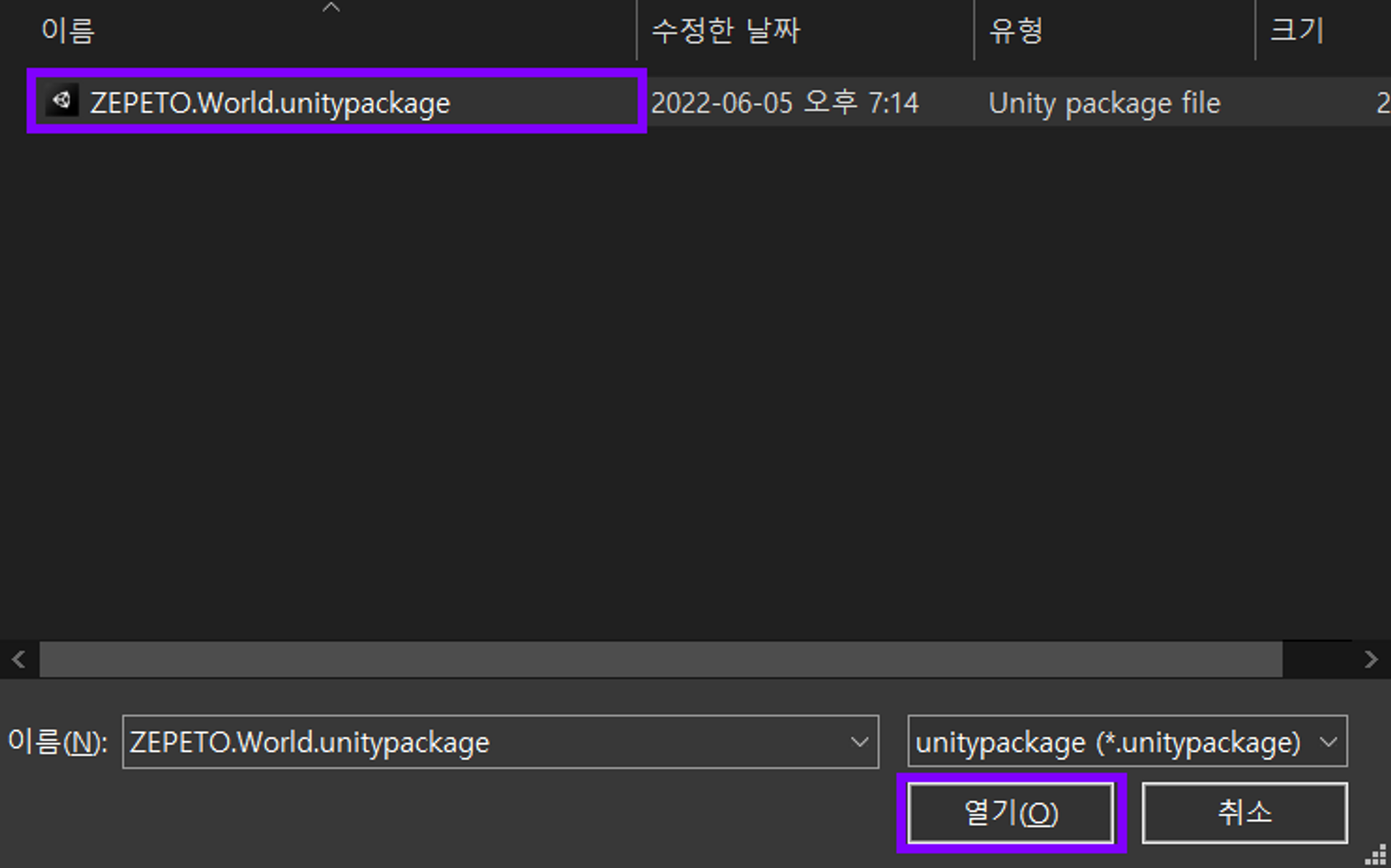The height and width of the screenshot is (868, 1391).
Task: Click the horizontal scrollbar left arrow
Action: (19, 659)
